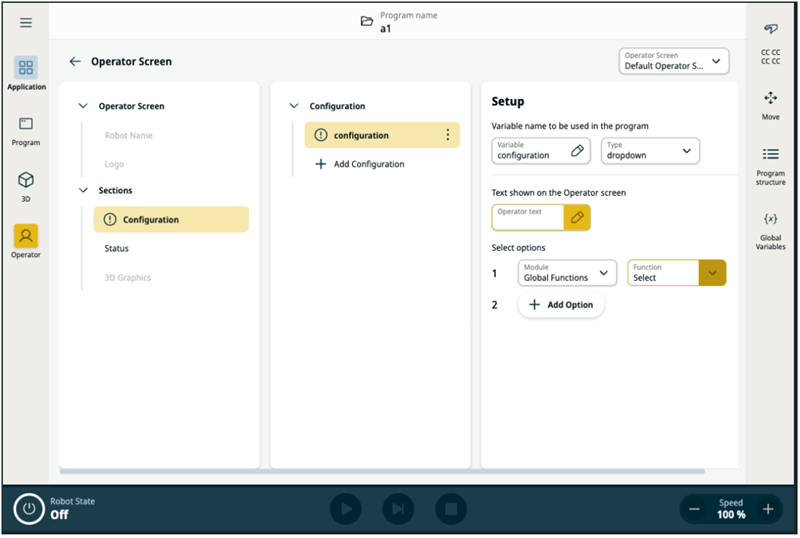Open the Type dropdown

click(650, 151)
